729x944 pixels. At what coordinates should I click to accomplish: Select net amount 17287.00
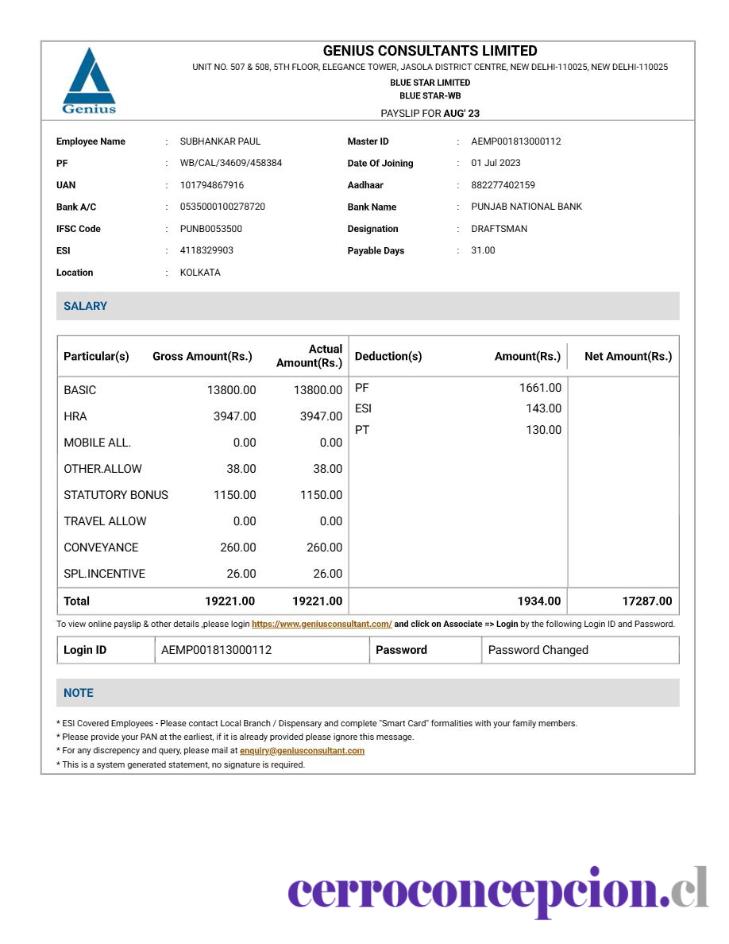tap(647, 601)
